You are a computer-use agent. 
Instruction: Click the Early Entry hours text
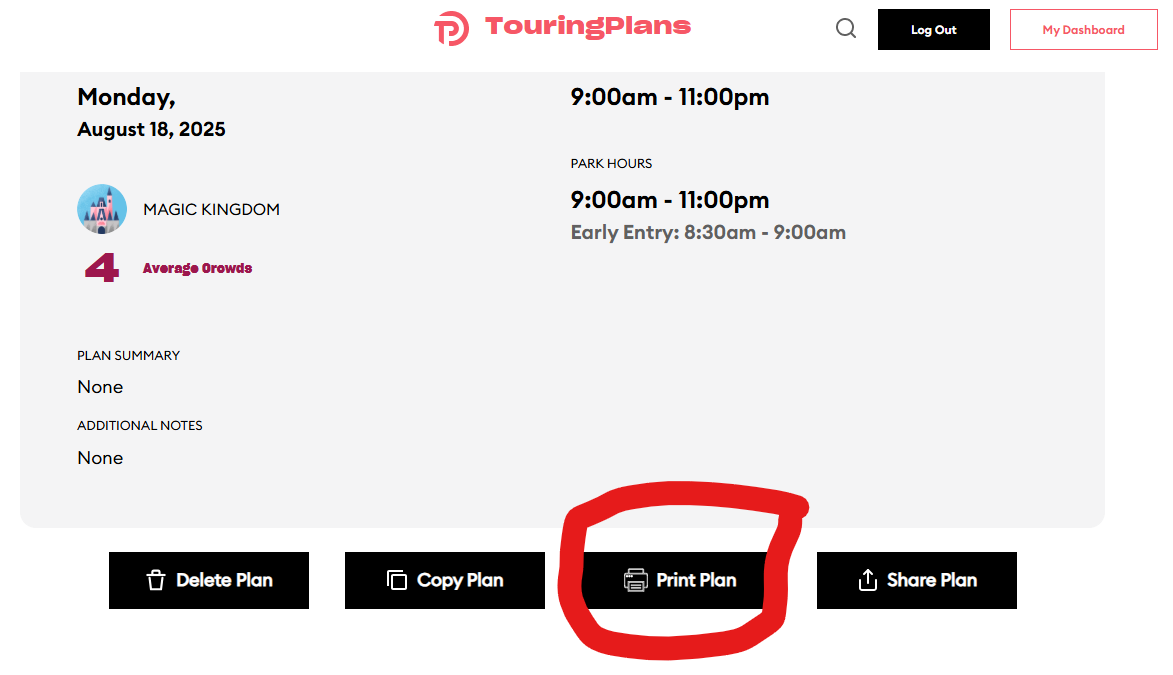pyautogui.click(x=708, y=233)
